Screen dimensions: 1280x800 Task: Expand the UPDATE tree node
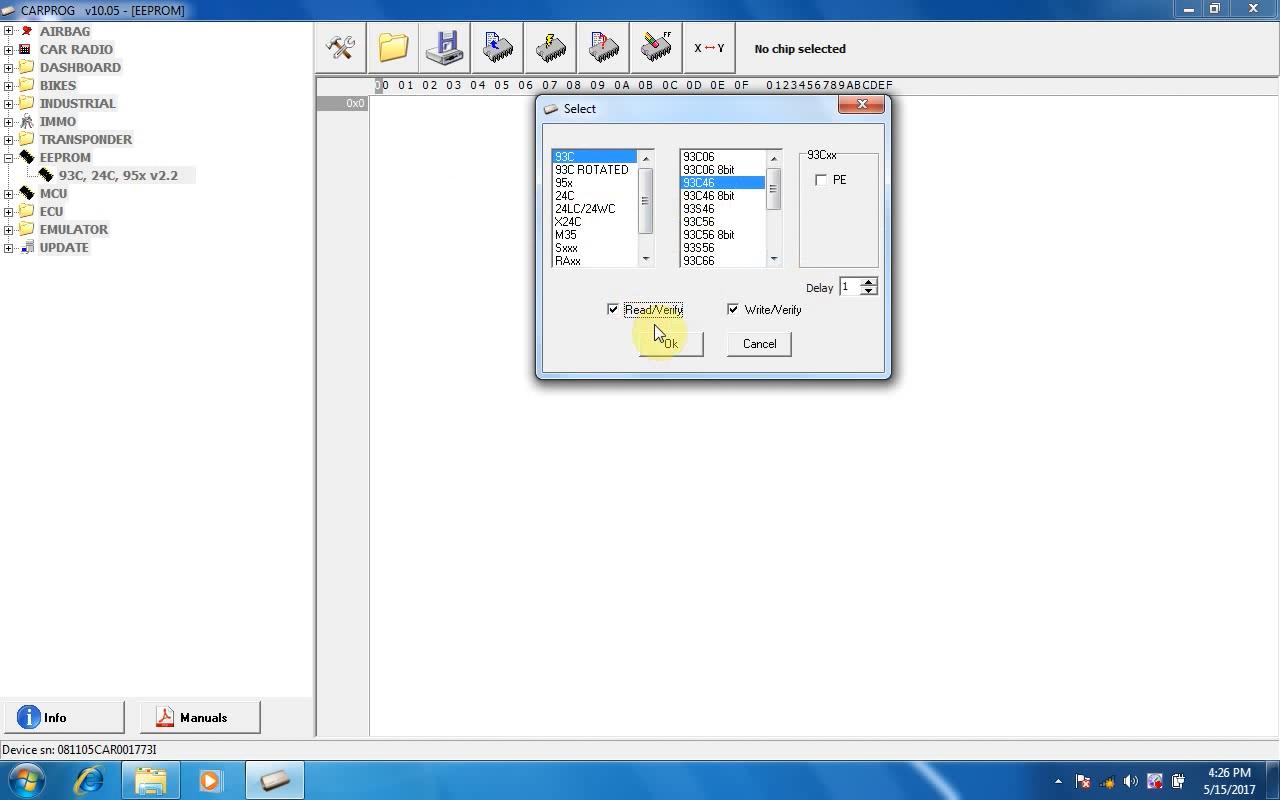tap(9, 247)
